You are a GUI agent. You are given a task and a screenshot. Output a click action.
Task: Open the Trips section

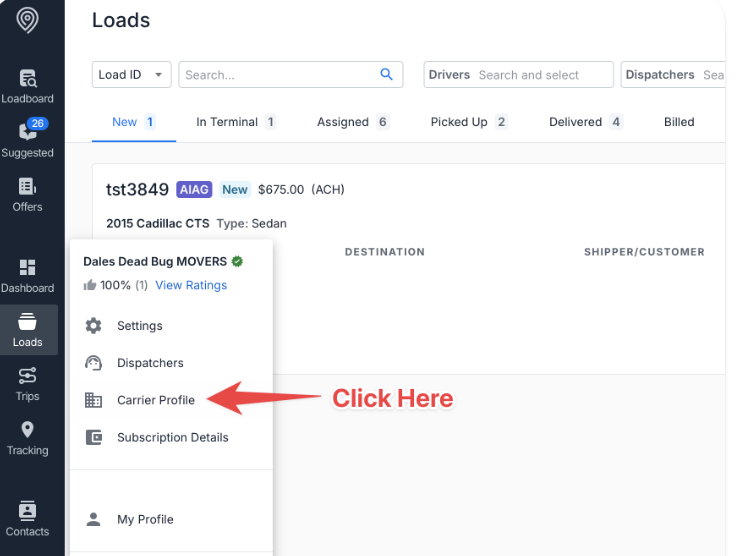tap(27, 384)
